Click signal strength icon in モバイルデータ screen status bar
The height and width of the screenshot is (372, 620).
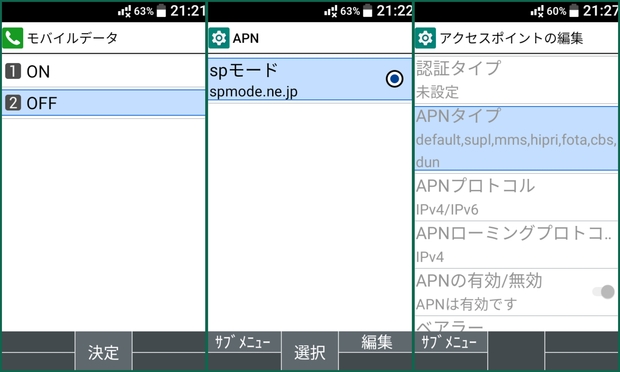tap(124, 11)
